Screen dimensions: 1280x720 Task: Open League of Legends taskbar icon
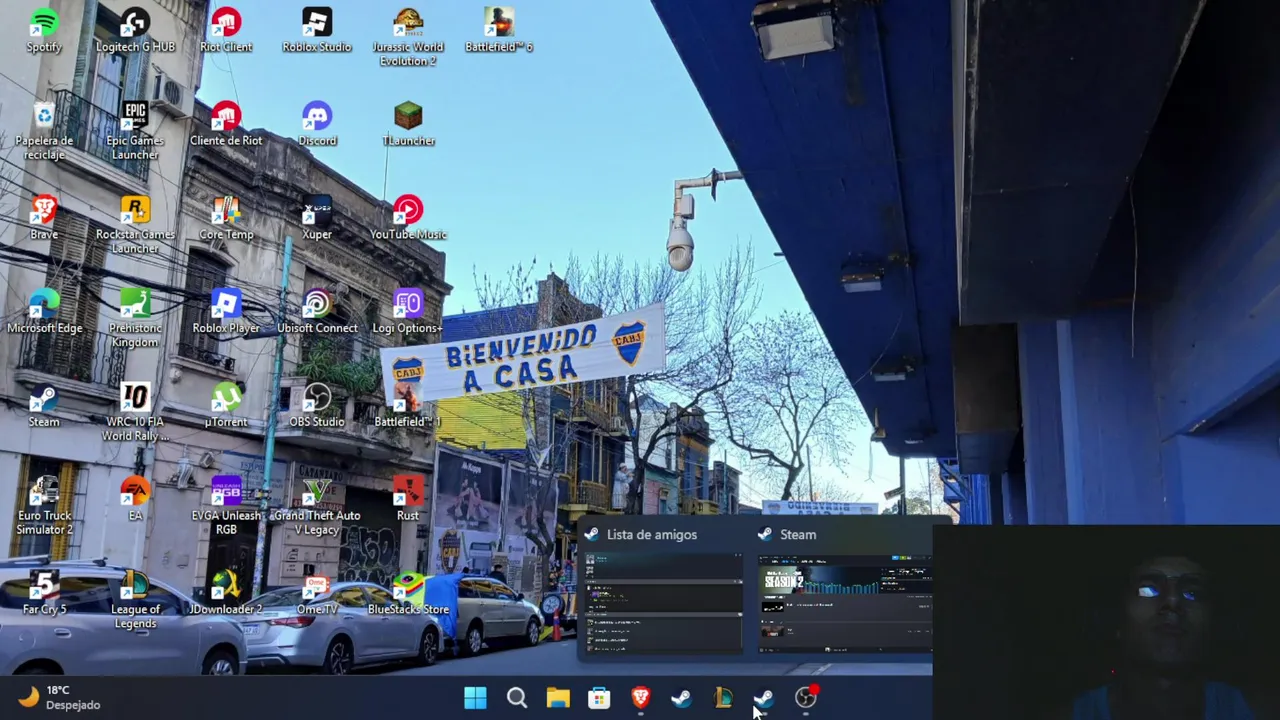[x=722, y=698]
